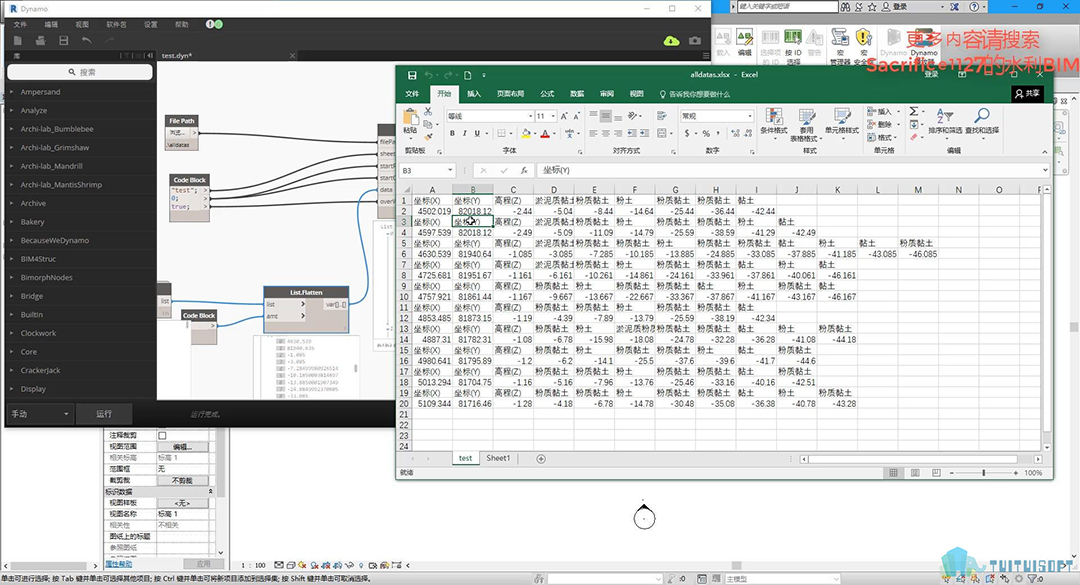This screenshot has height=585, width=1080.
Task: Click the camera export image icon in Dynamo
Action: click(x=695, y=41)
